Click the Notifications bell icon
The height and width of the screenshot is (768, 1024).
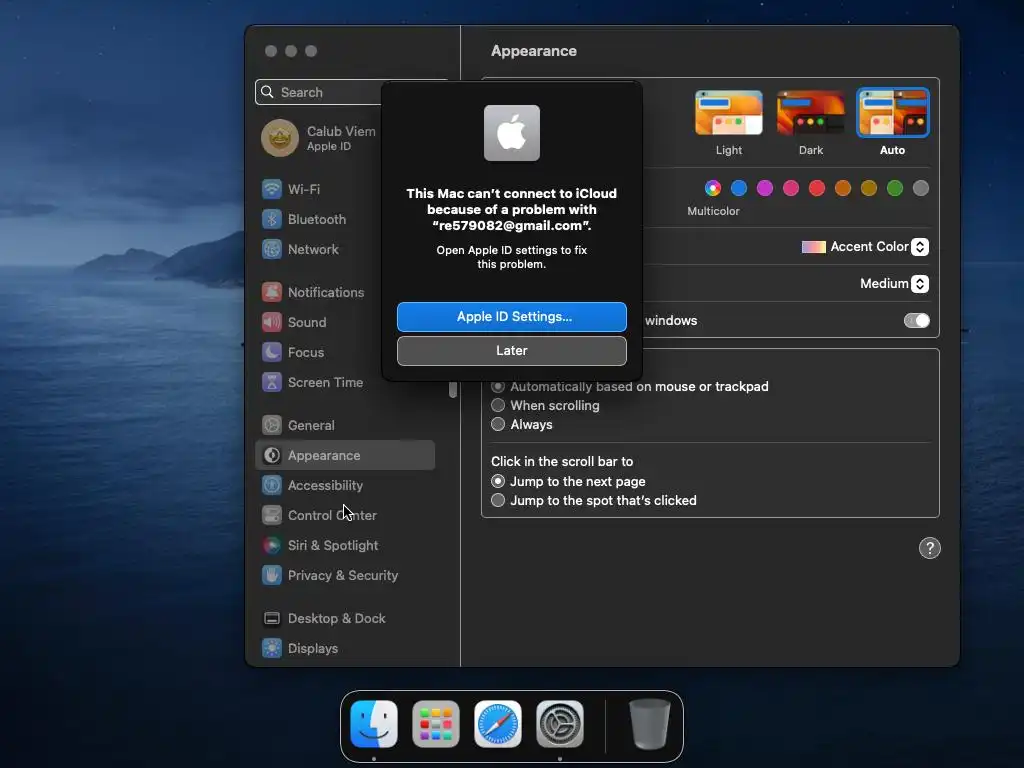(x=272, y=293)
